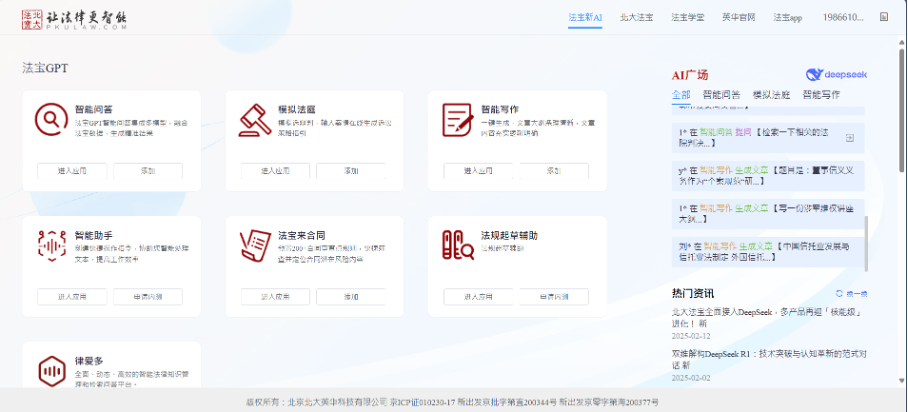Click 进入应用 on the 智能写作 card
908x412 pixels.
click(x=478, y=171)
